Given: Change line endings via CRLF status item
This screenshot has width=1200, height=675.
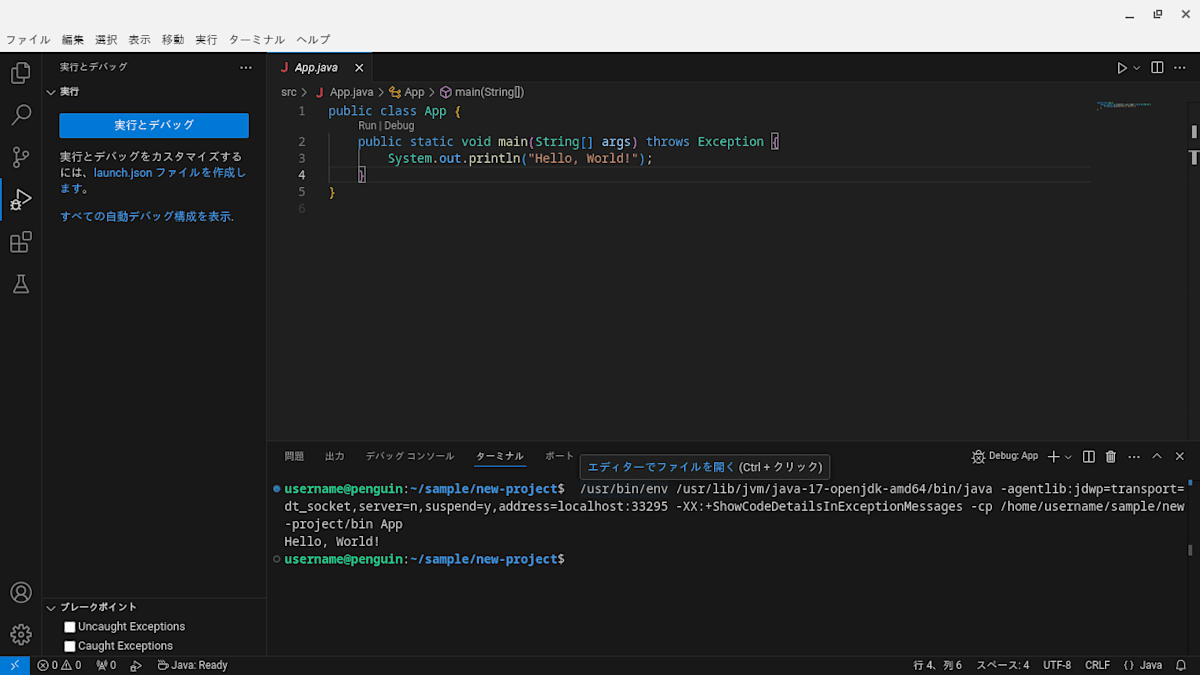Looking at the screenshot, I should coord(1097,665).
